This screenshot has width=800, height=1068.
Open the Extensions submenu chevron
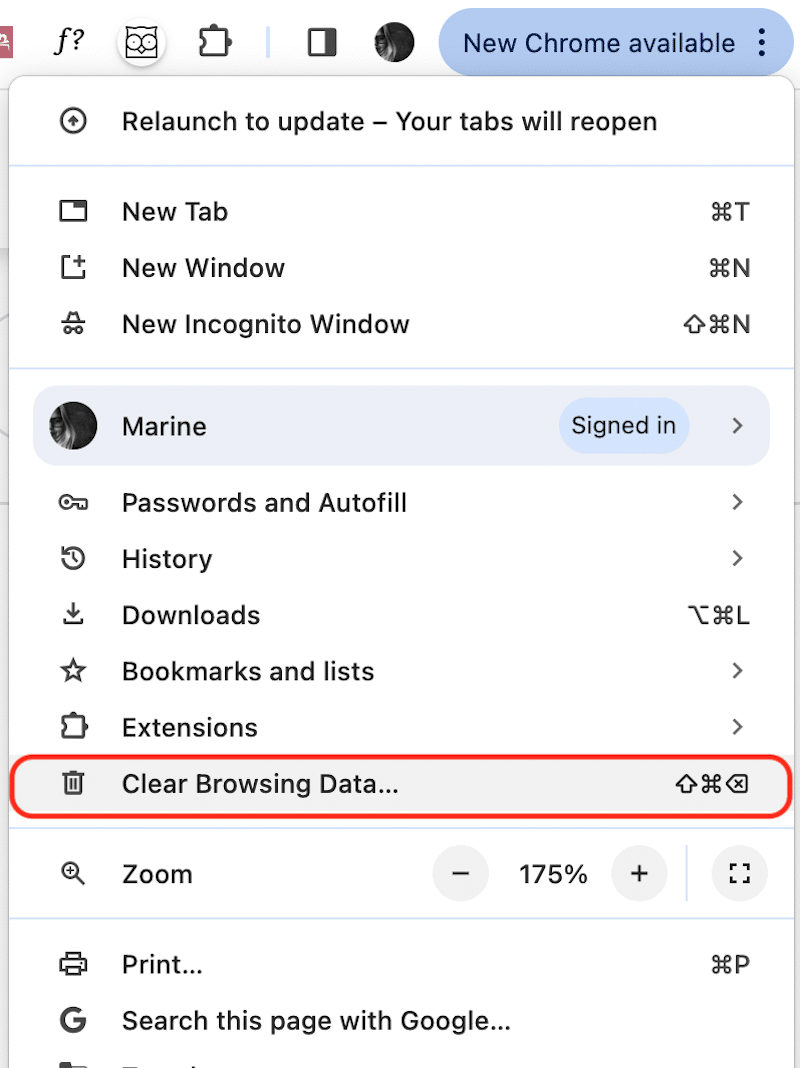(738, 727)
